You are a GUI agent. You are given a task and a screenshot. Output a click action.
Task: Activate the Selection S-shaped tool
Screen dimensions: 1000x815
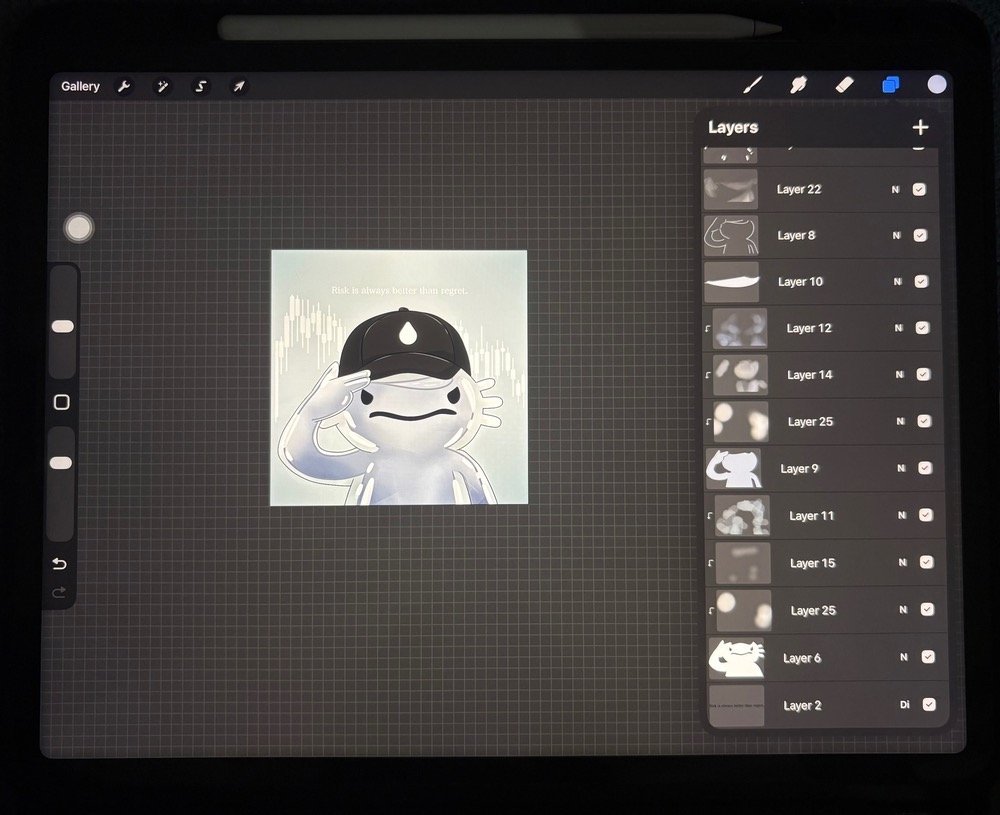point(201,86)
